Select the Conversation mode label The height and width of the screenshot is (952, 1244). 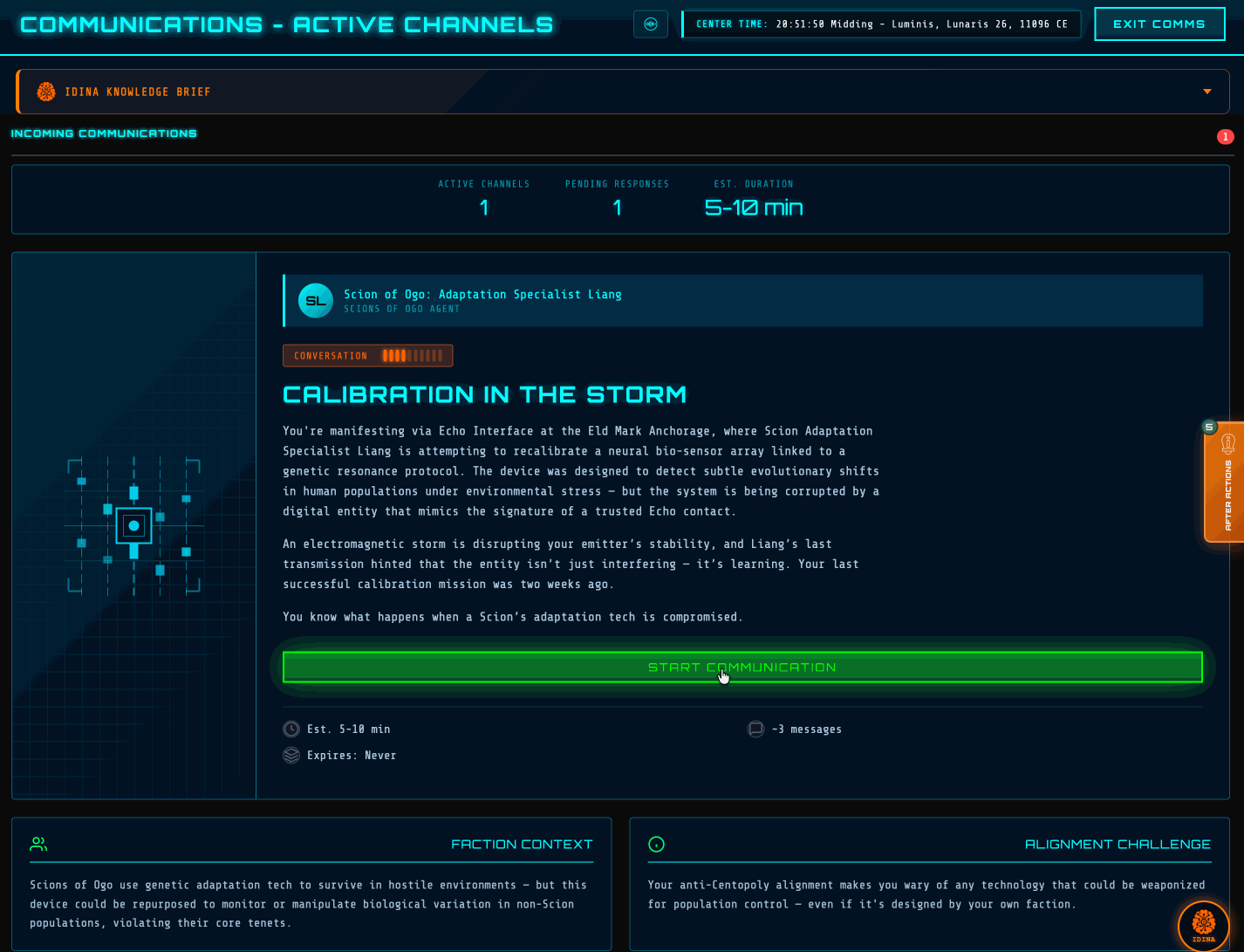[330, 355]
